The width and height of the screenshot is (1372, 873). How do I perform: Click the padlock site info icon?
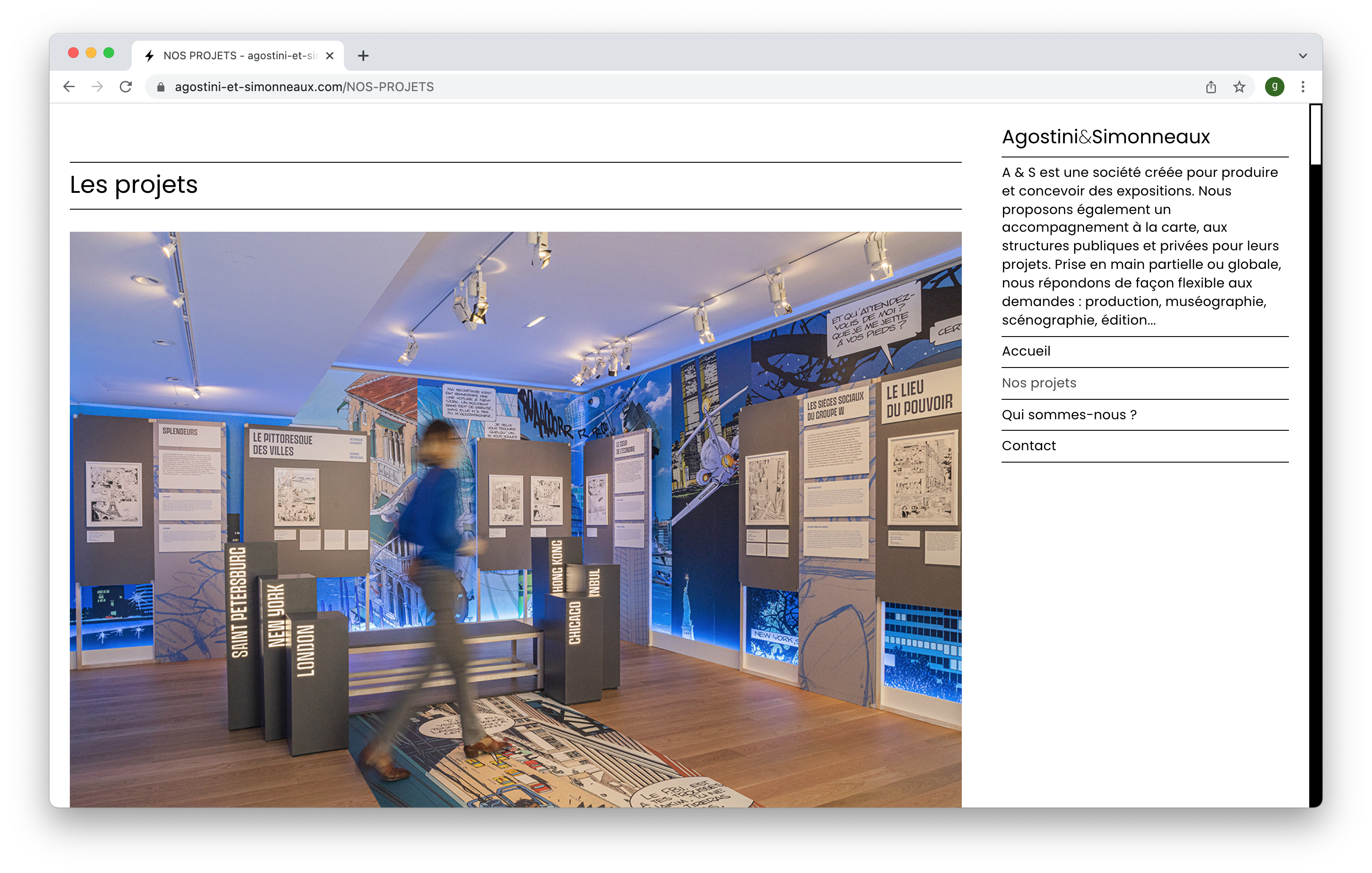[161, 87]
